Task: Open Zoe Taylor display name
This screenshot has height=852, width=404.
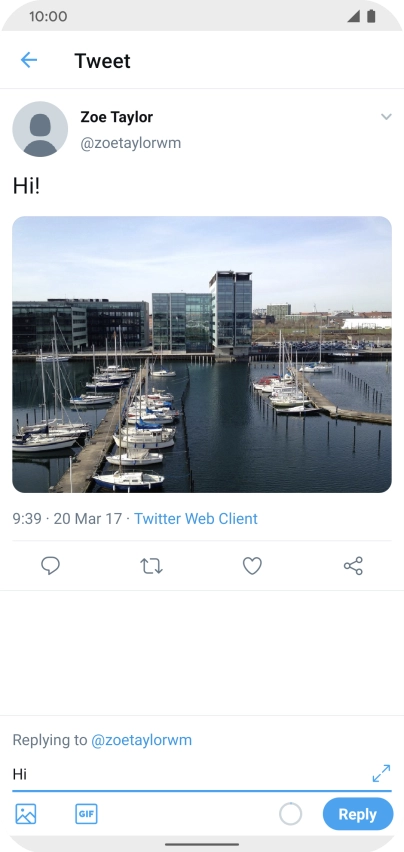Action: click(117, 117)
